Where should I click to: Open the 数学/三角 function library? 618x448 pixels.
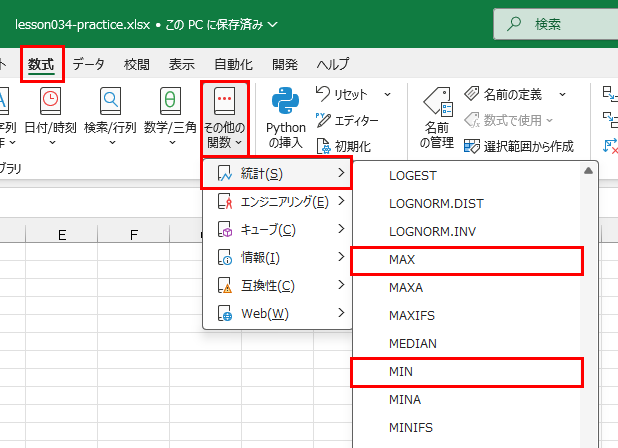170,116
